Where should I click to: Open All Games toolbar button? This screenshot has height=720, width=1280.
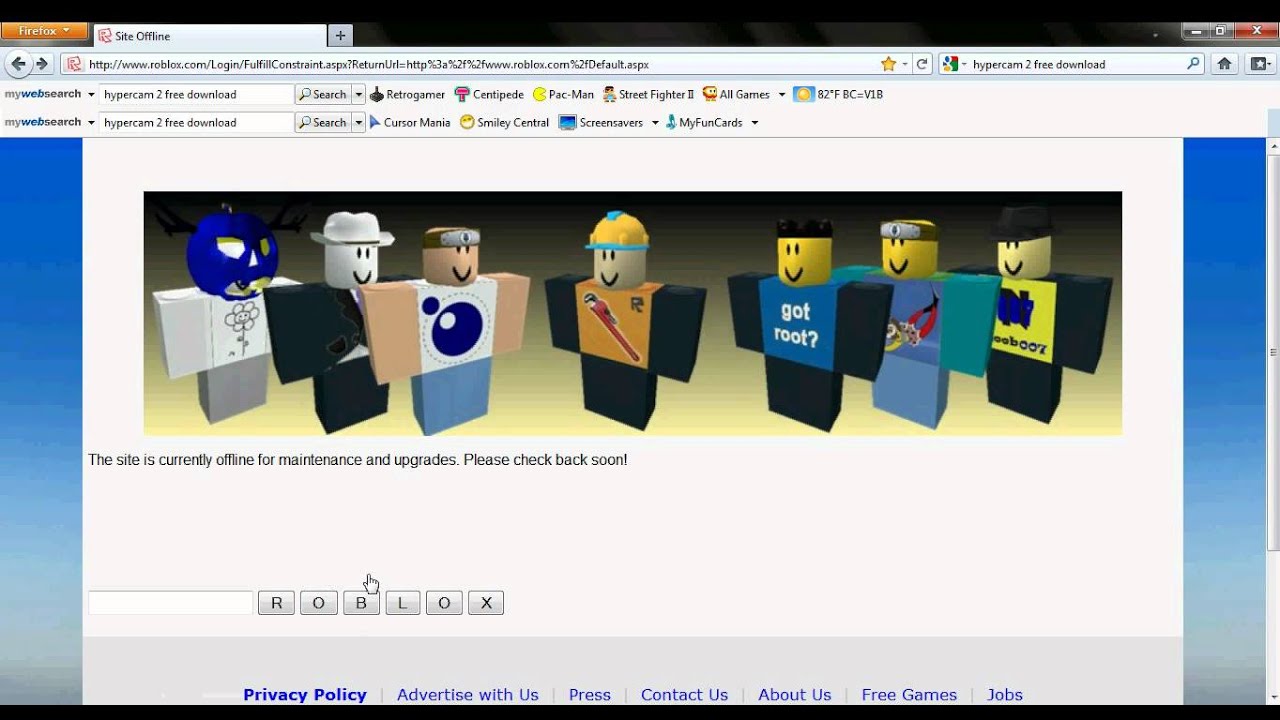pyautogui.click(x=737, y=94)
